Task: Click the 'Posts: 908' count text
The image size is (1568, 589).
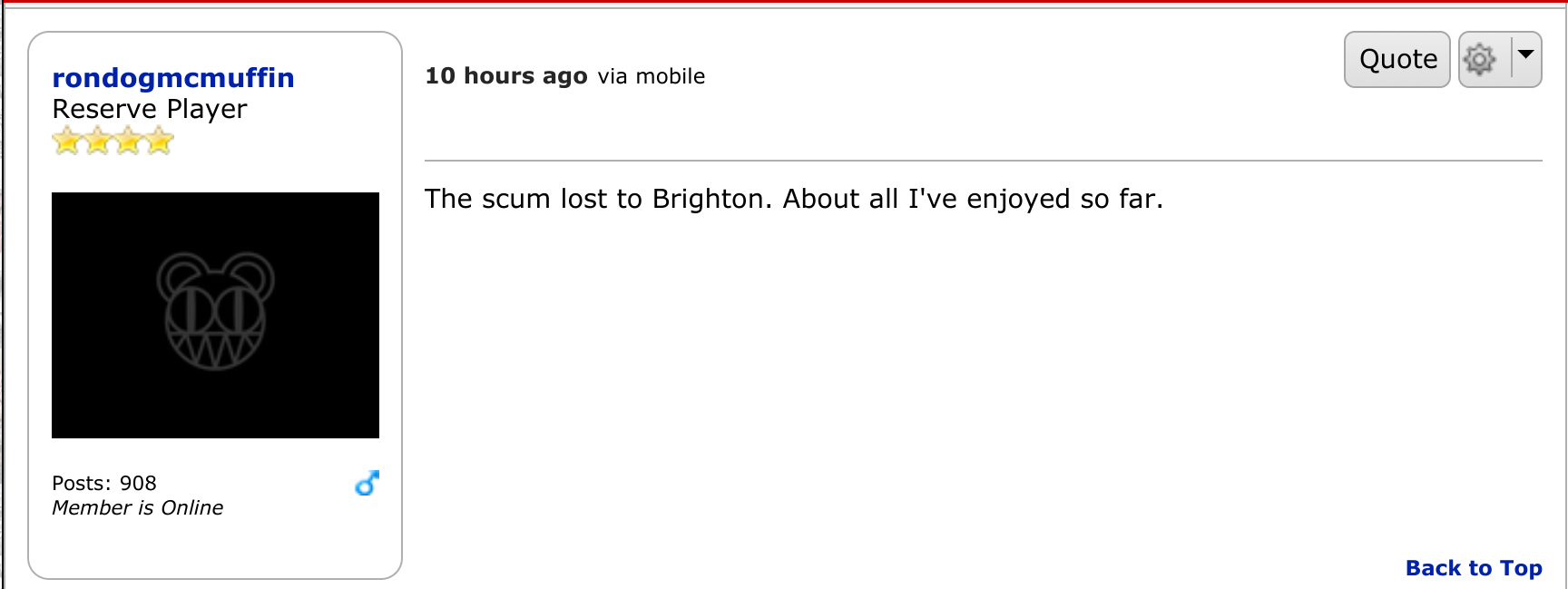Action: (x=104, y=483)
